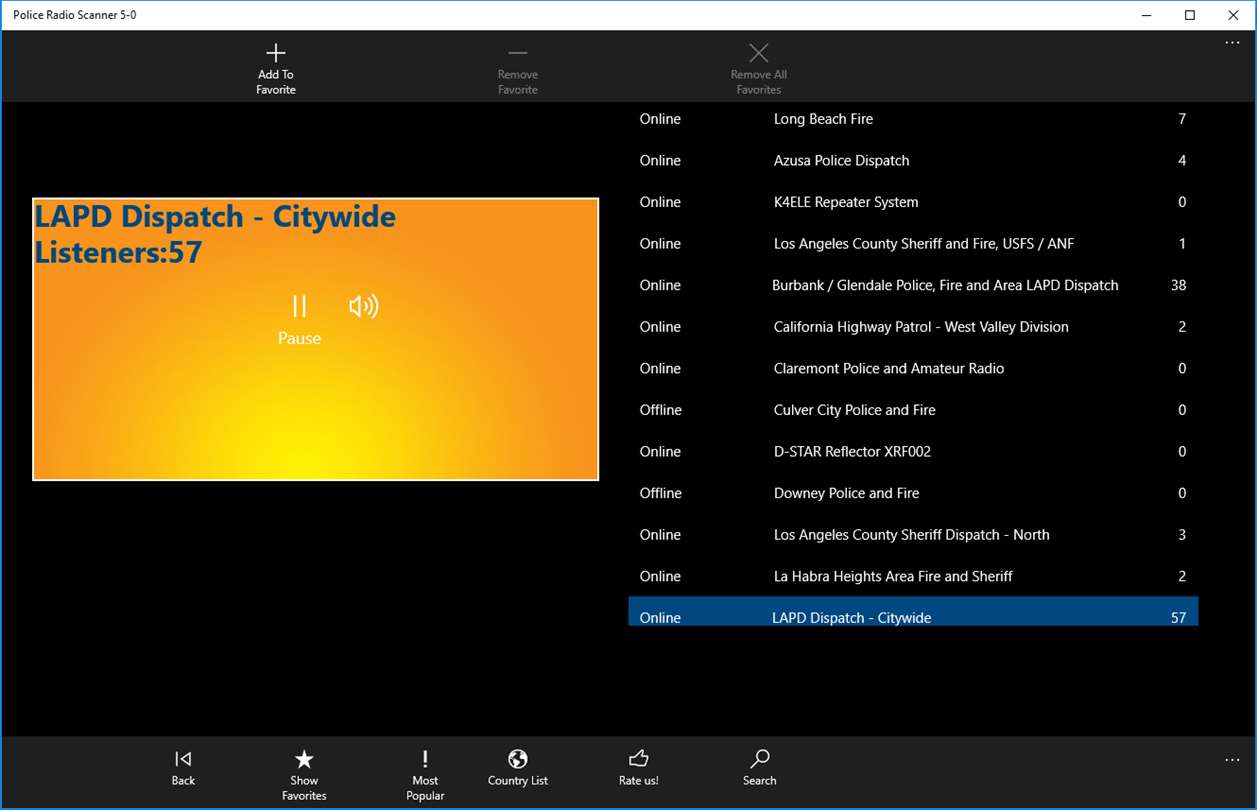
Task: Expand bottom app bar ellipsis menu
Action: pyautogui.click(x=1232, y=761)
